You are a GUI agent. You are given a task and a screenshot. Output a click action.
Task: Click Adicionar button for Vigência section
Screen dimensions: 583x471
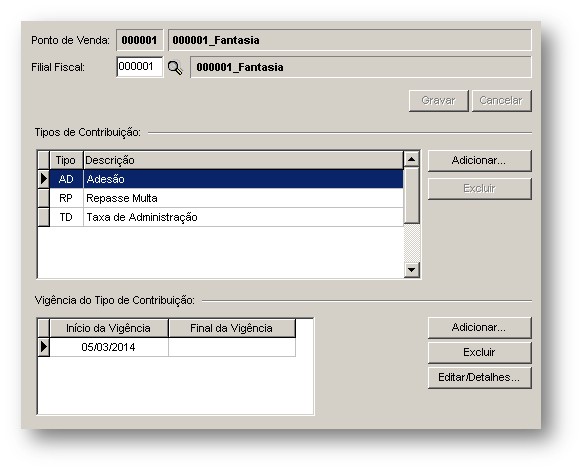coord(480,328)
